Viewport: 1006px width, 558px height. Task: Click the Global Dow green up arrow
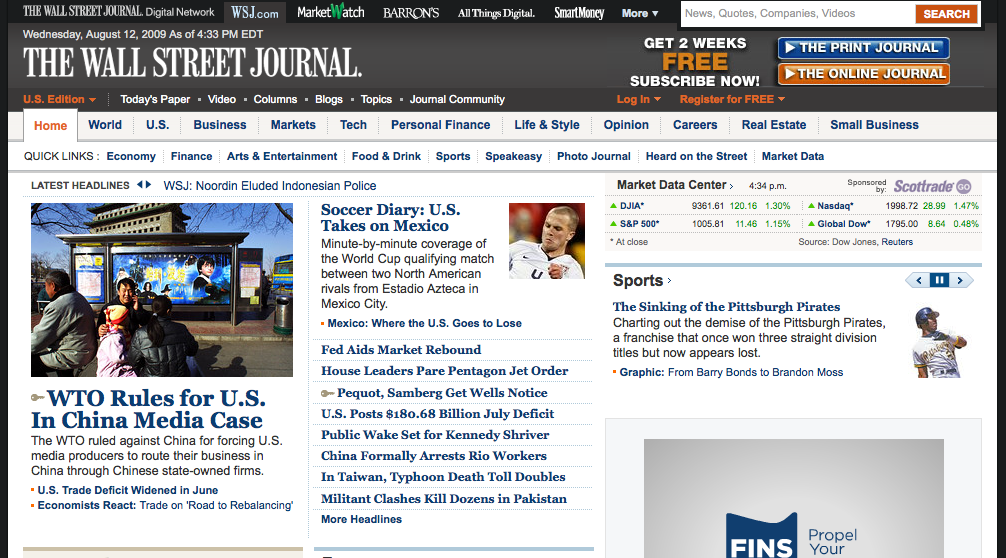812,224
